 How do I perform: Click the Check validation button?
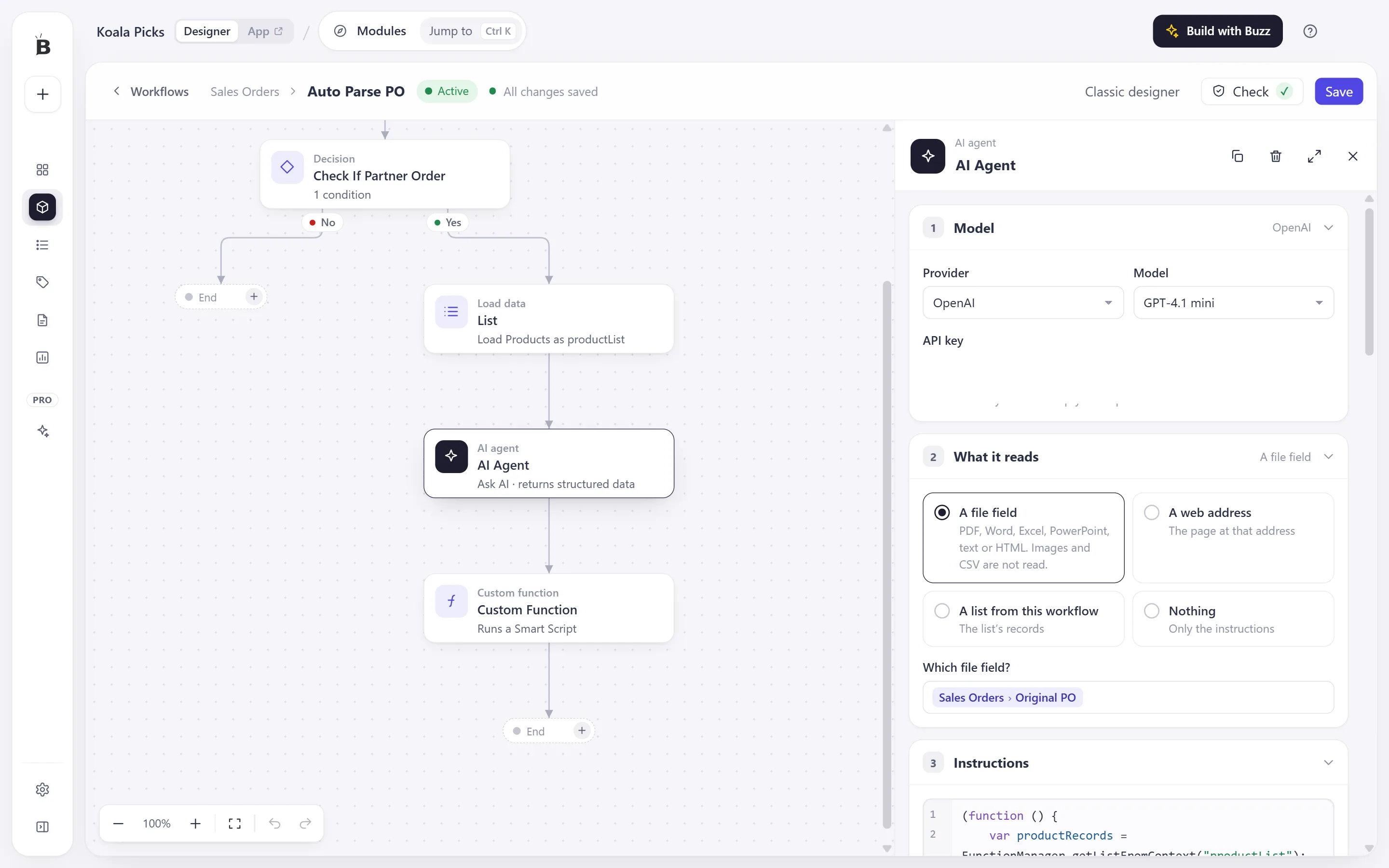1252,92
